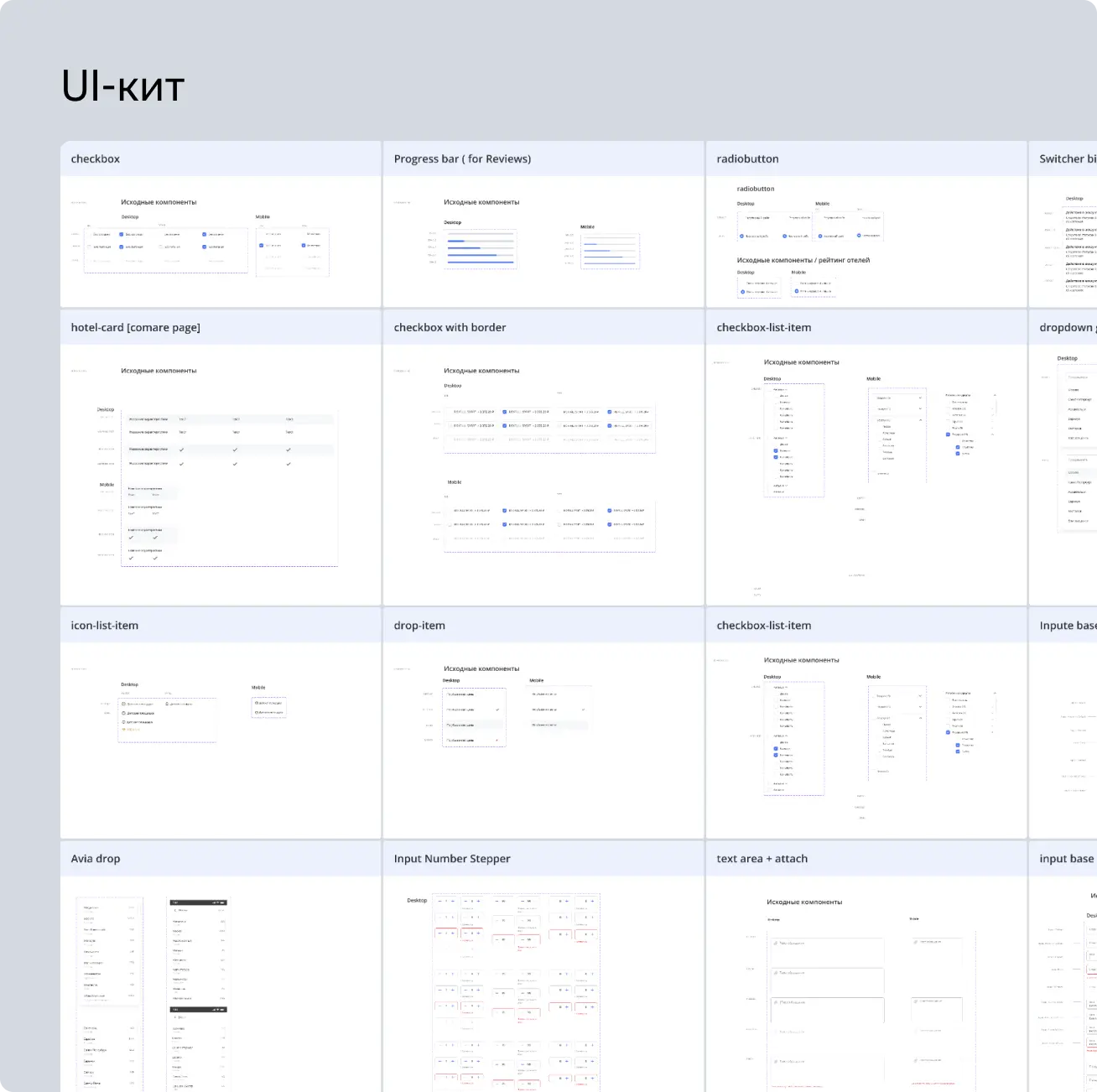This screenshot has height=1092, width=1097.
Task: Click back arrow in top Avia drop mobile screen
Action: click(x=175, y=910)
